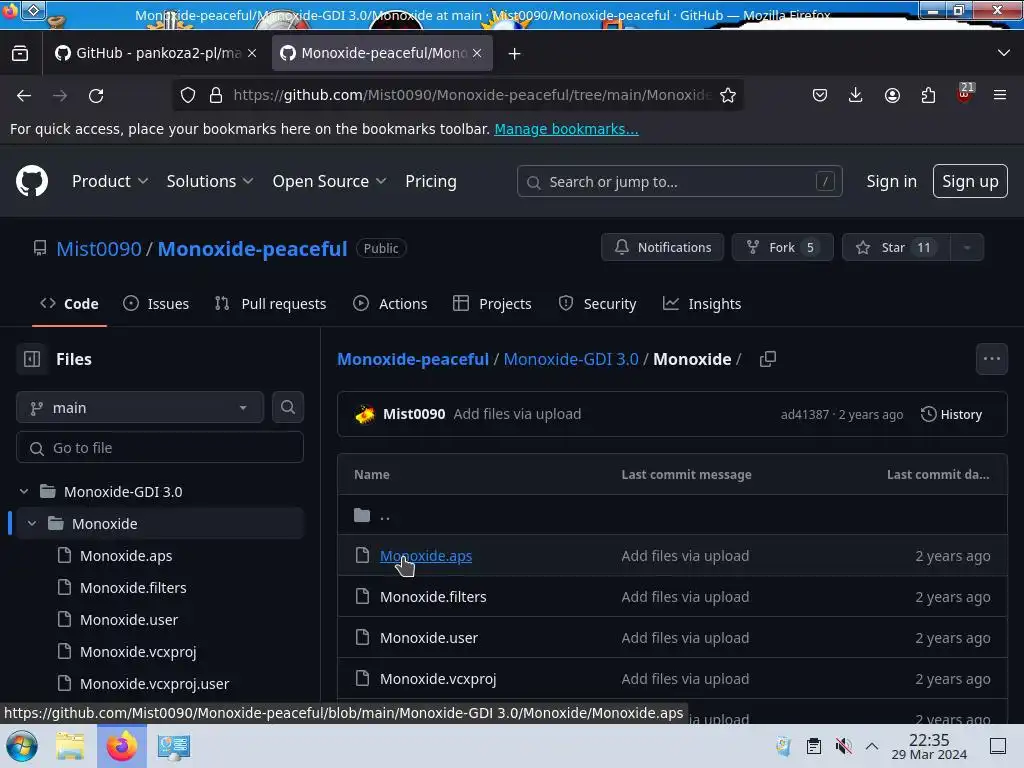Click the Firefox taskbar icon
The height and width of the screenshot is (768, 1024).
coord(122,746)
